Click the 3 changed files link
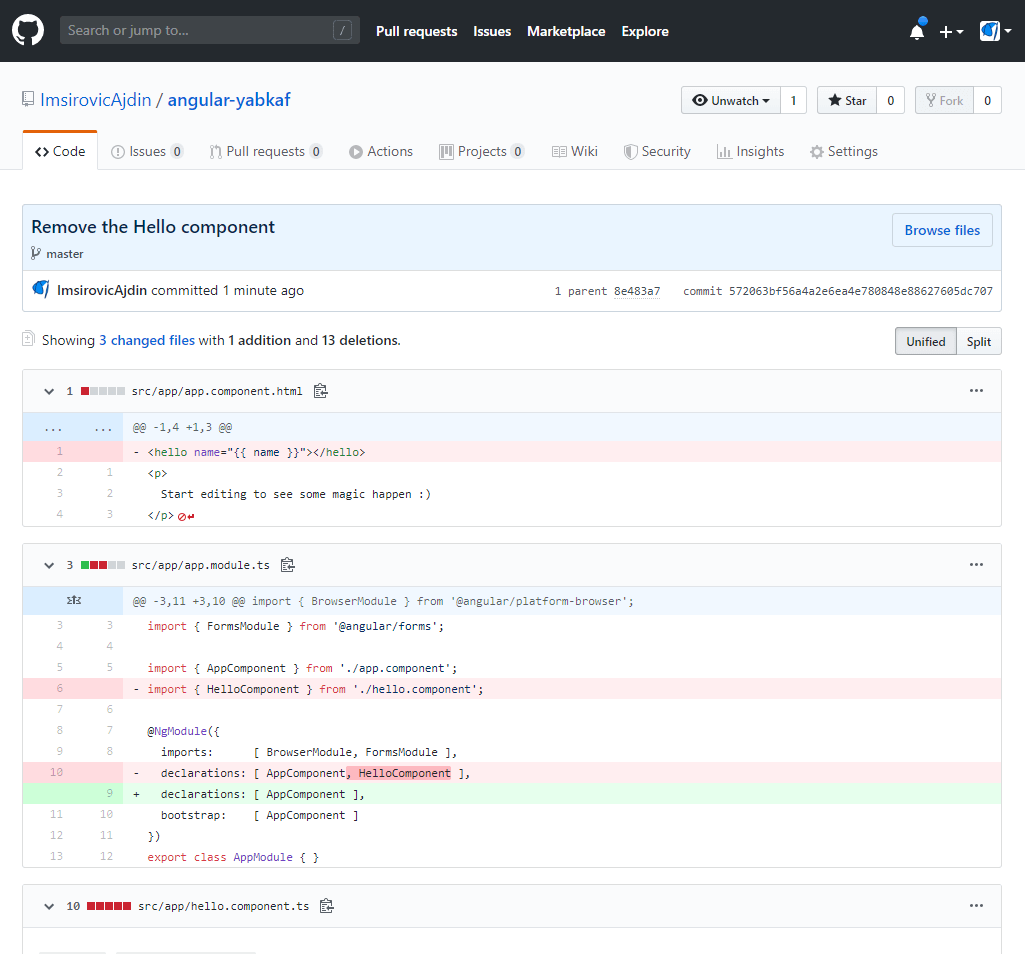The width and height of the screenshot is (1025, 954). [x=147, y=340]
